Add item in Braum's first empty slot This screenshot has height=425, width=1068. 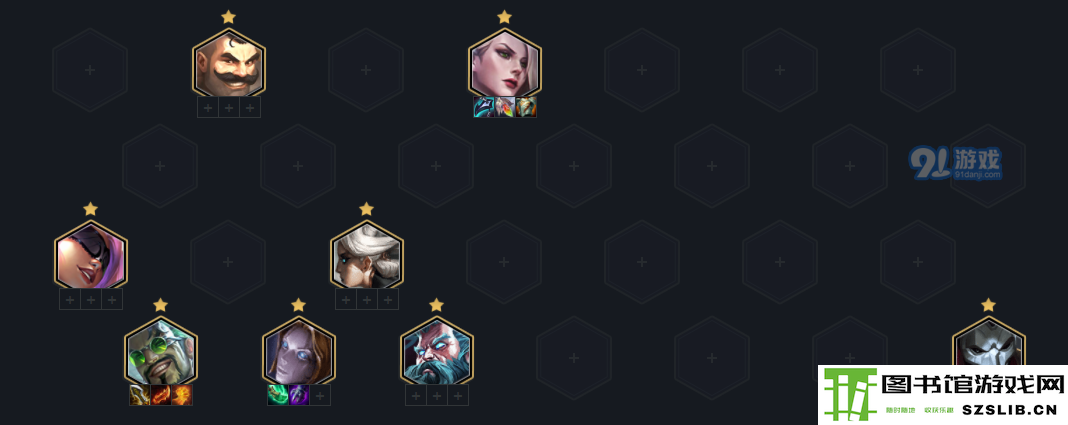208,107
